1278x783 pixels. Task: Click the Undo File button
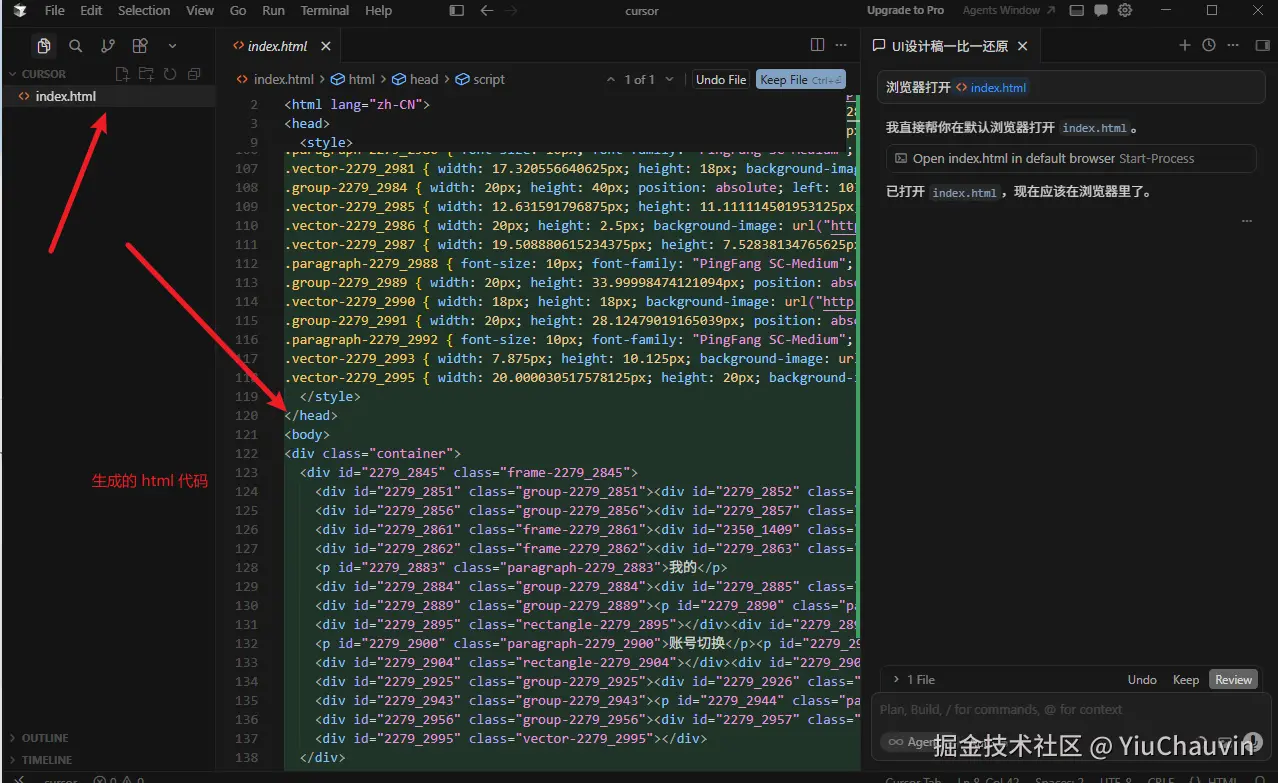click(x=721, y=79)
